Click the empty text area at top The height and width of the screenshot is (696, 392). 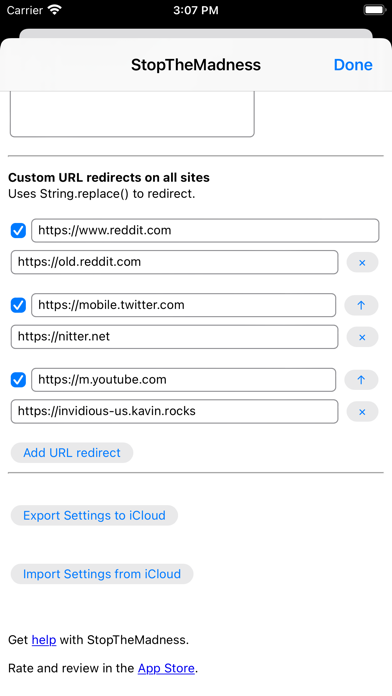[132, 114]
